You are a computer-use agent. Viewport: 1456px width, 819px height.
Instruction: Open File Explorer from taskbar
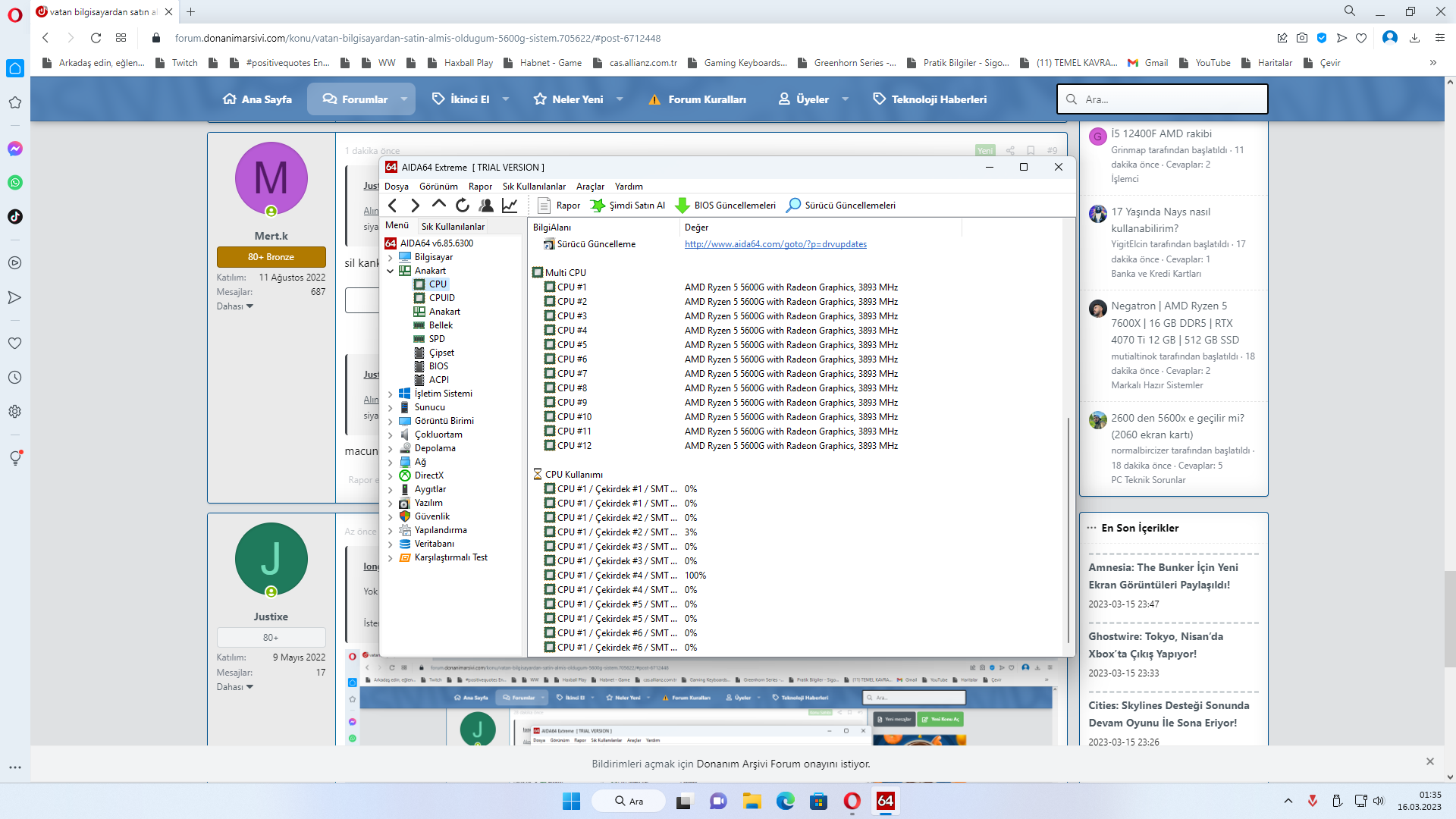click(x=752, y=801)
